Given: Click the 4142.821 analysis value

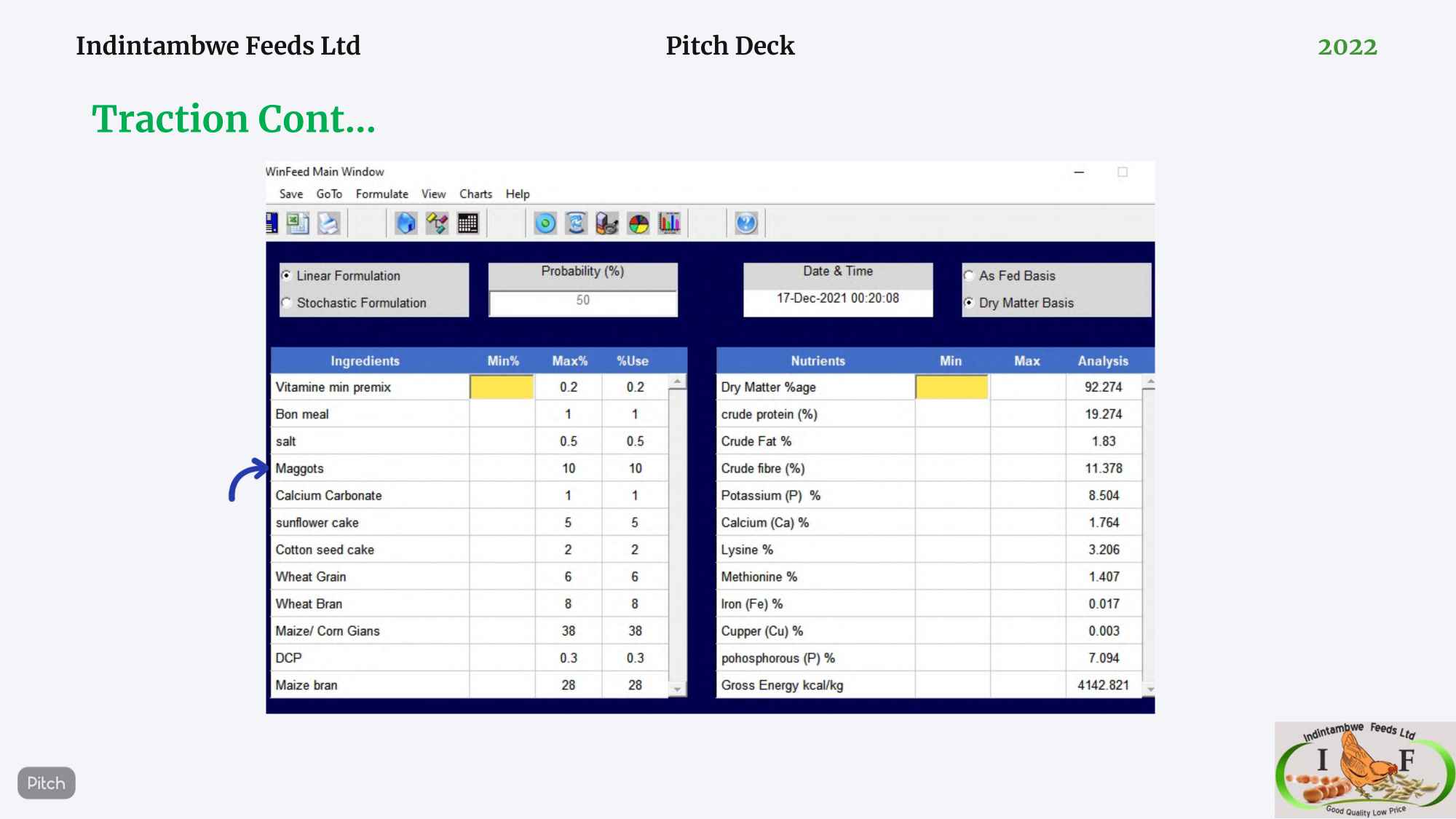Looking at the screenshot, I should pos(1103,685).
